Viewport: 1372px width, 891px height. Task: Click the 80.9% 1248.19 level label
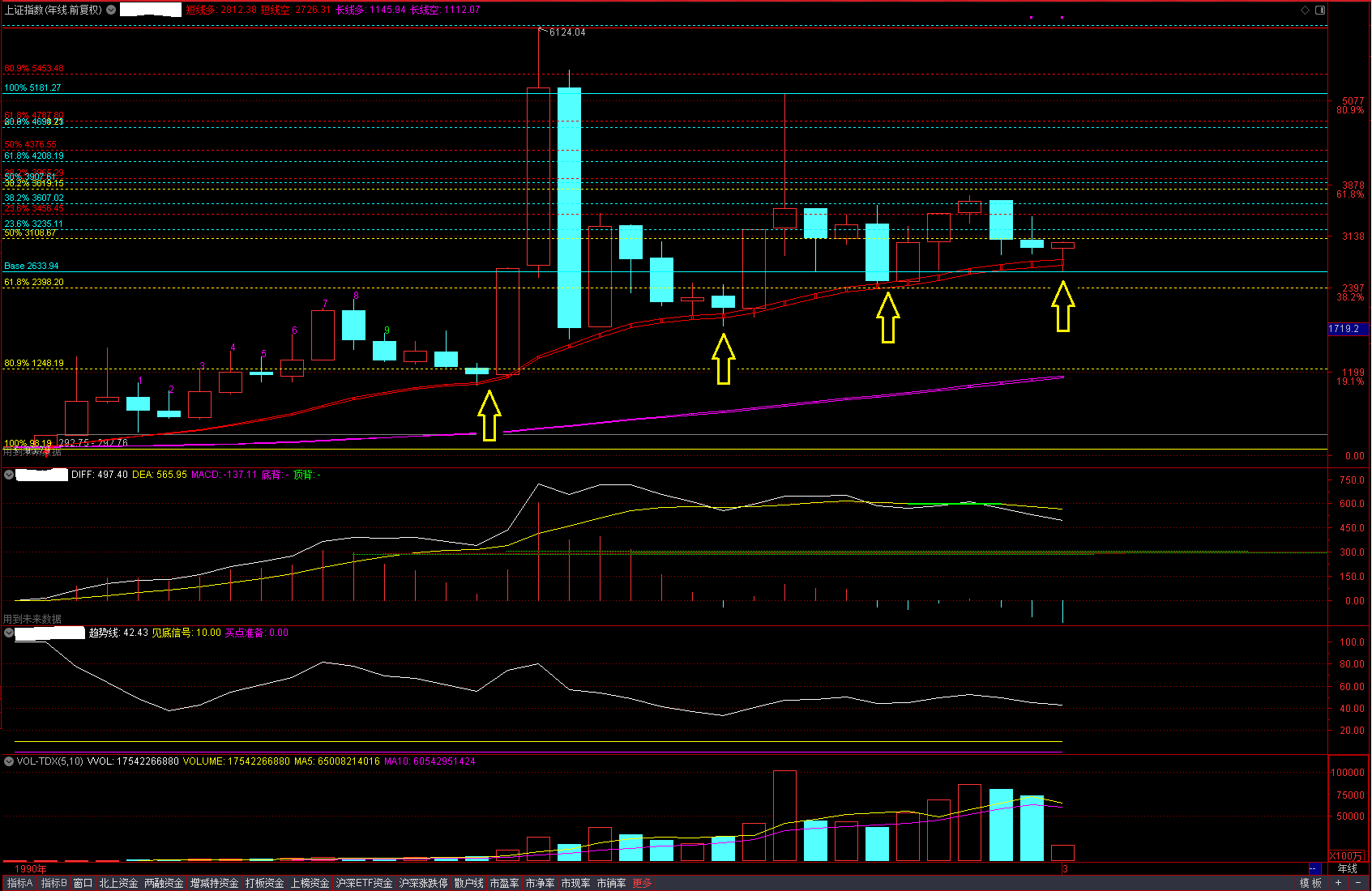coord(34,363)
